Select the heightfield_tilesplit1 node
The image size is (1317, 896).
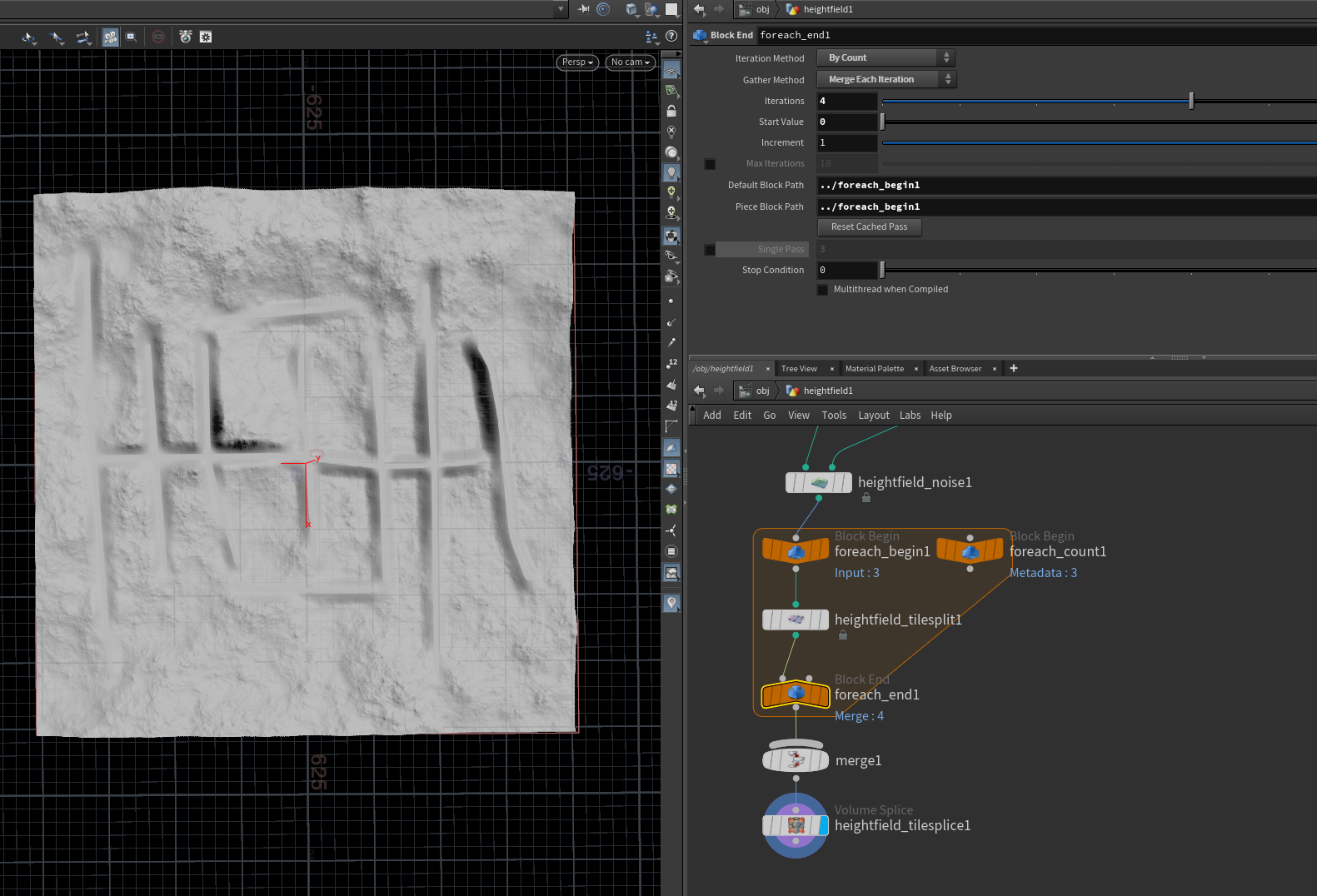[796, 620]
